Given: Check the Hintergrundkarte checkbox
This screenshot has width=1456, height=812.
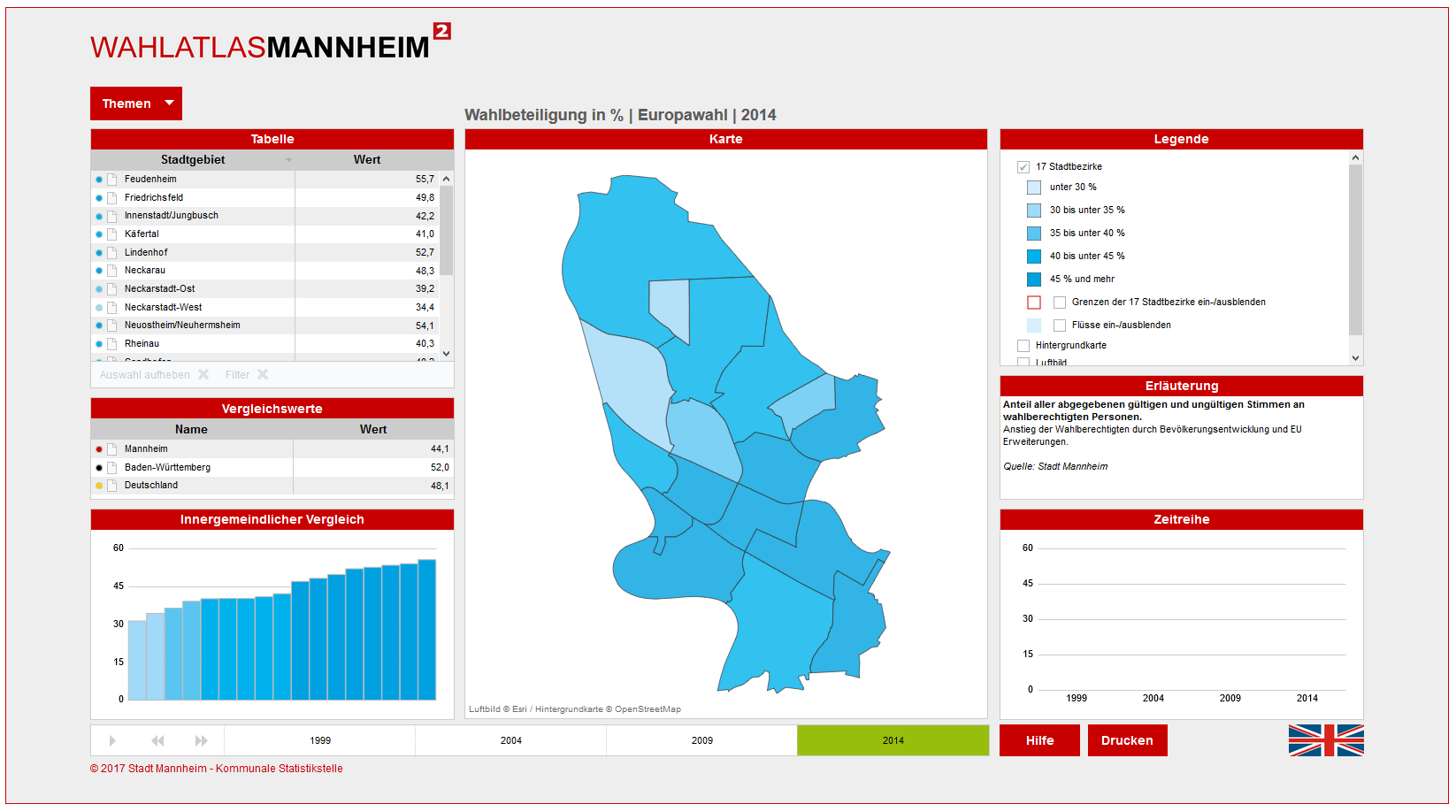Looking at the screenshot, I should click(1023, 346).
